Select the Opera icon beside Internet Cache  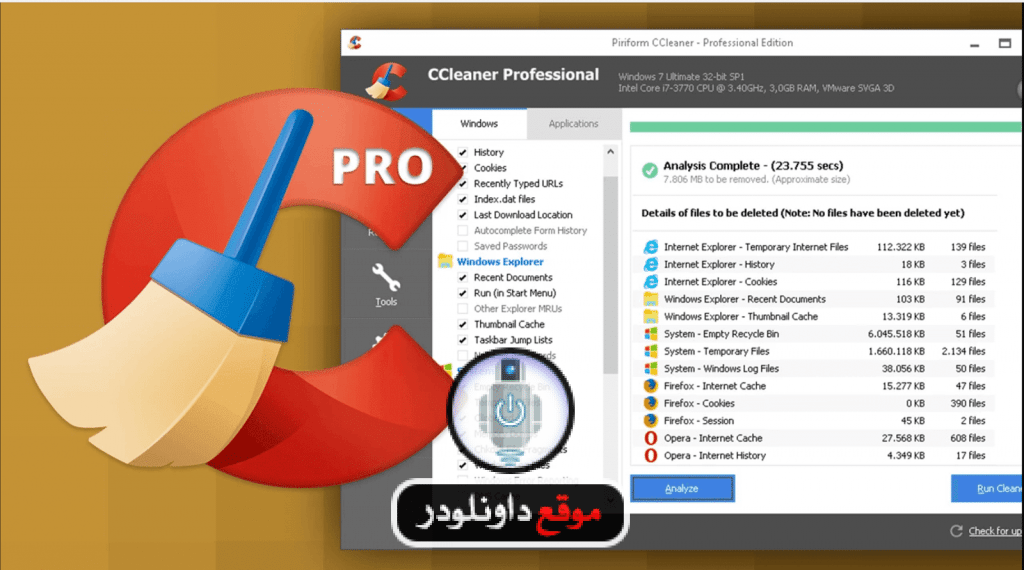pos(650,438)
